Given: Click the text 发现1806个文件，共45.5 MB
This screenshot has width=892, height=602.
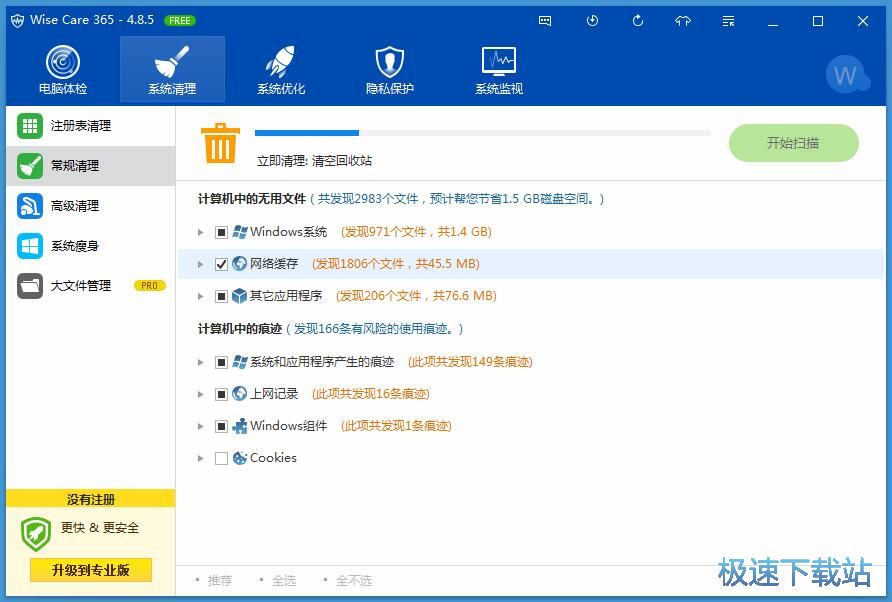Looking at the screenshot, I should coord(395,264).
